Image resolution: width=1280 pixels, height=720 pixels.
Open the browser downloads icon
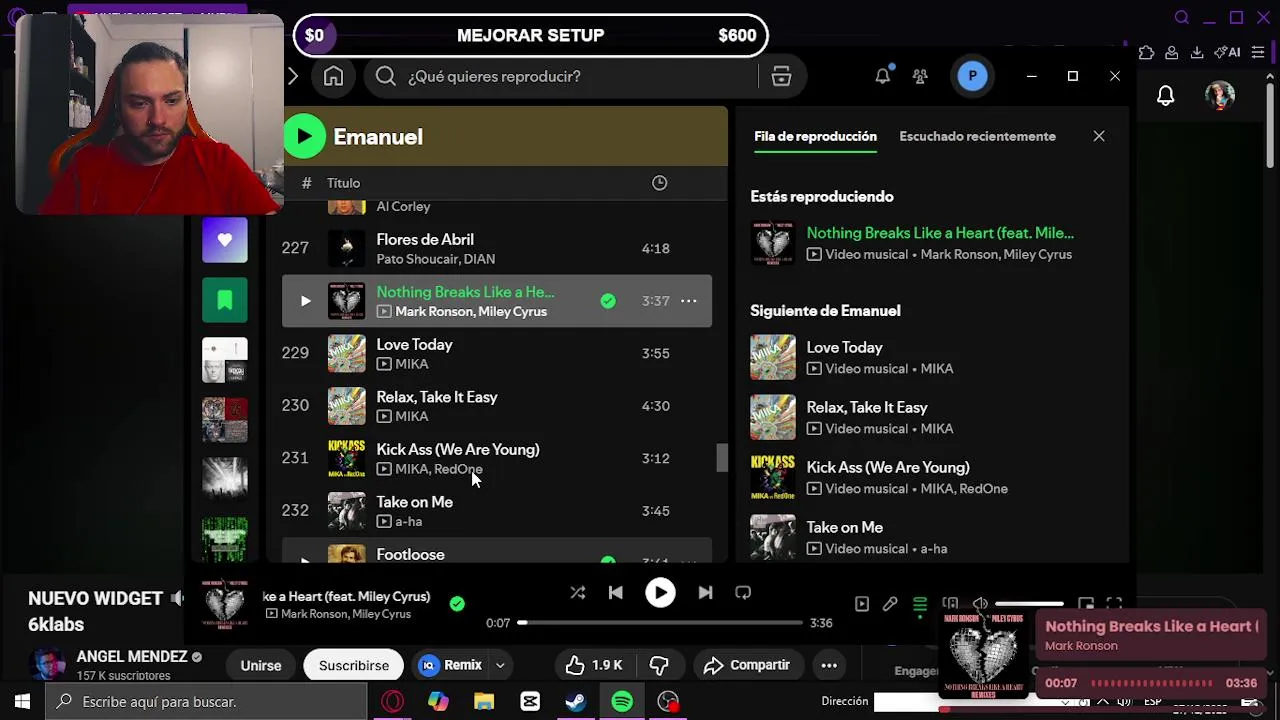pyautogui.click(x=1197, y=53)
